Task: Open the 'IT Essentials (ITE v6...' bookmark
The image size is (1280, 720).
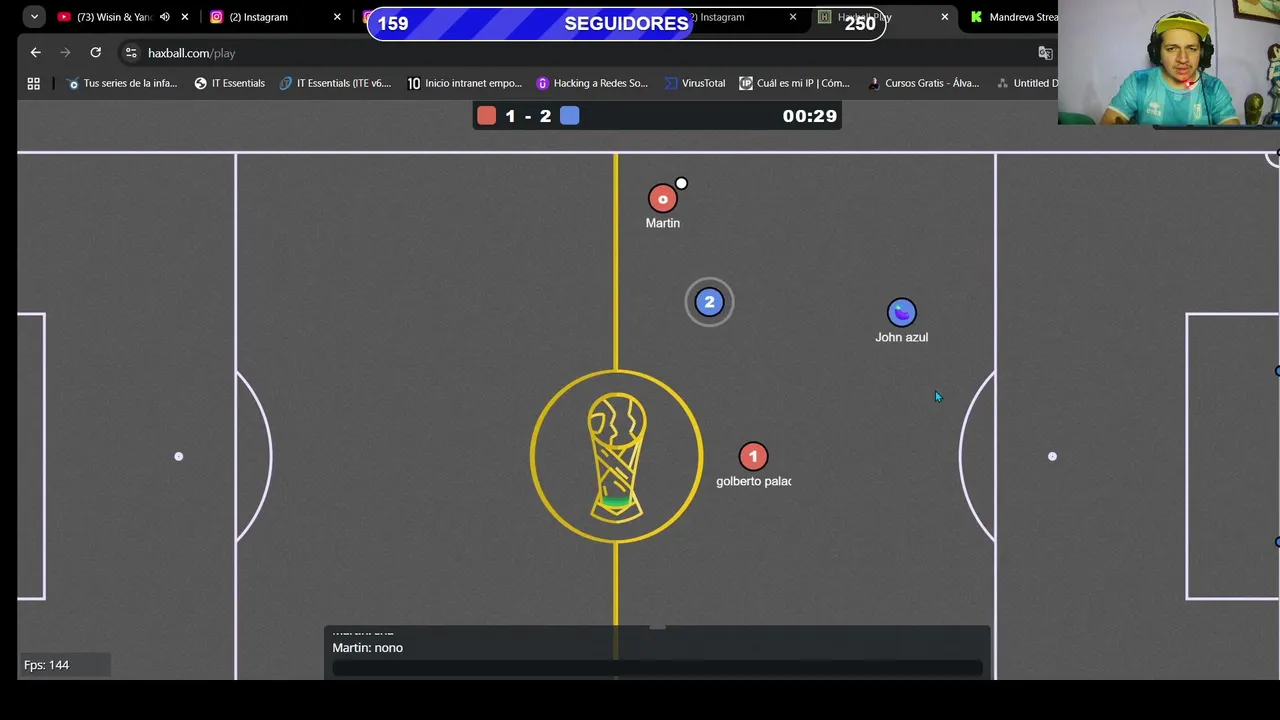Action: click(335, 83)
